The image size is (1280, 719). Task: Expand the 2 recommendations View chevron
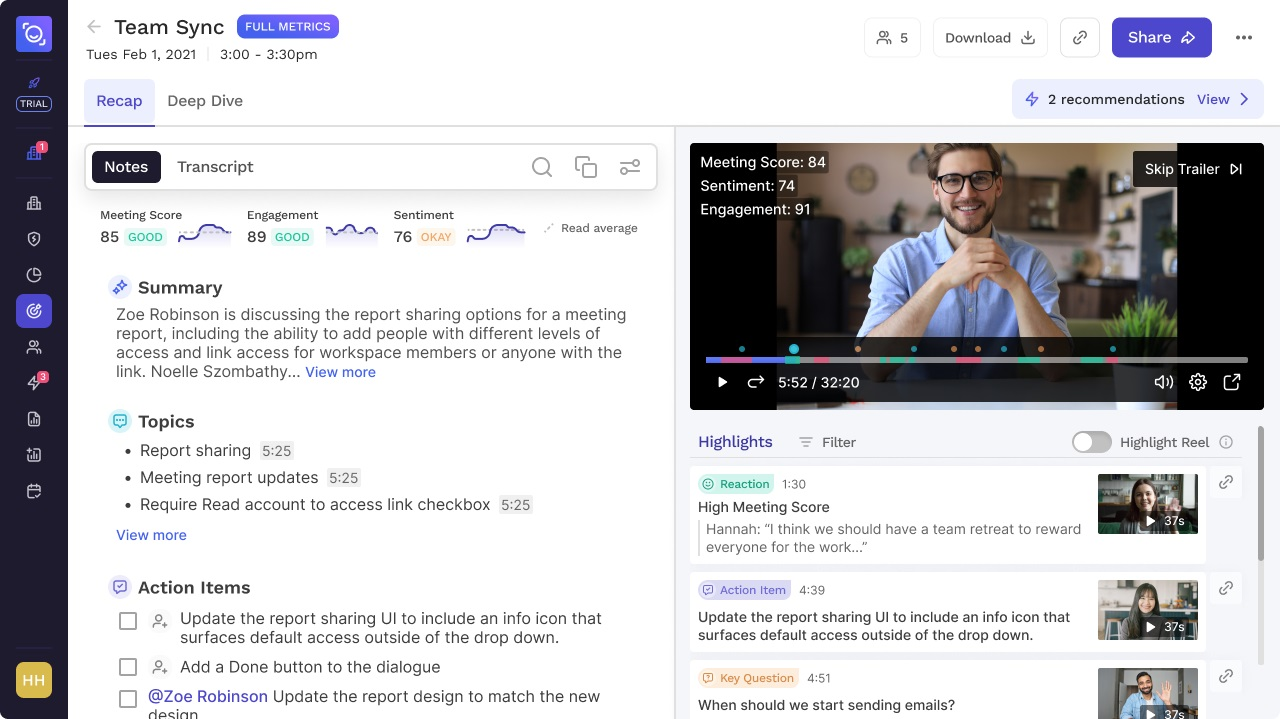(x=1245, y=99)
